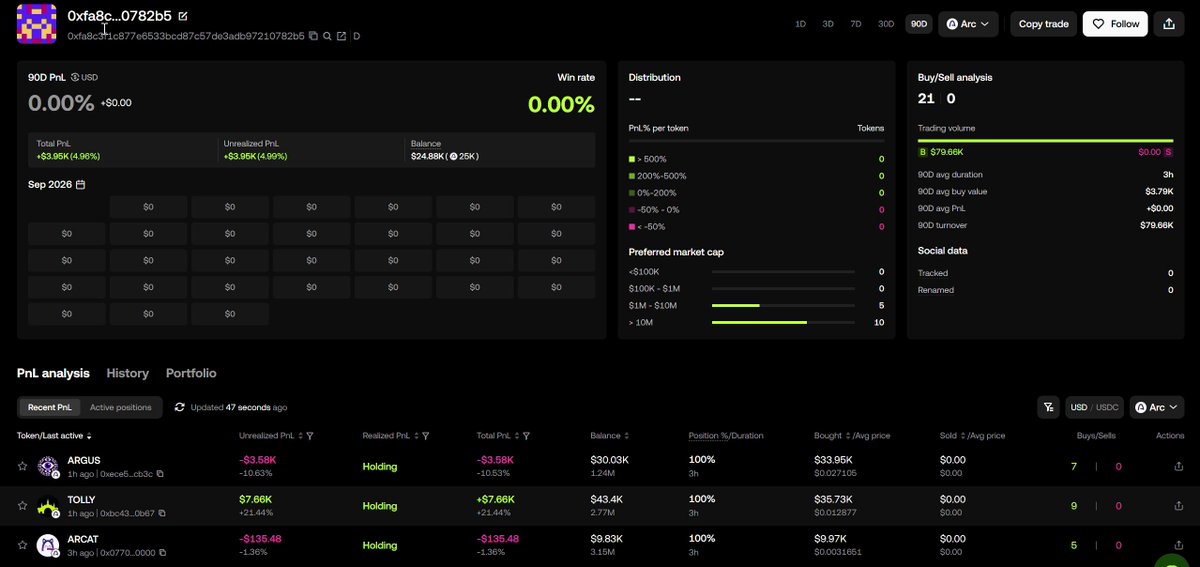Viewport: 1200px width, 567px height.
Task: Switch to the 1D time range
Action: [x=800, y=24]
